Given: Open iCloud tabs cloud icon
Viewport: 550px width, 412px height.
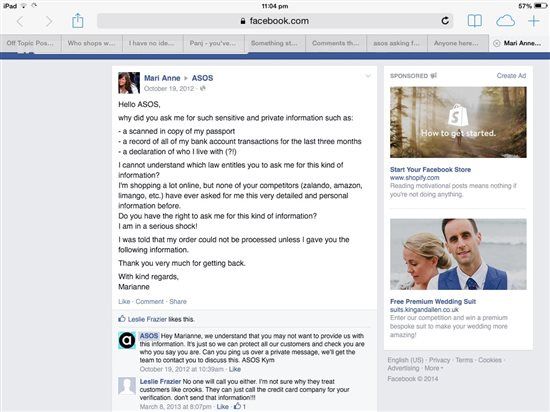Looking at the screenshot, I should [505, 21].
